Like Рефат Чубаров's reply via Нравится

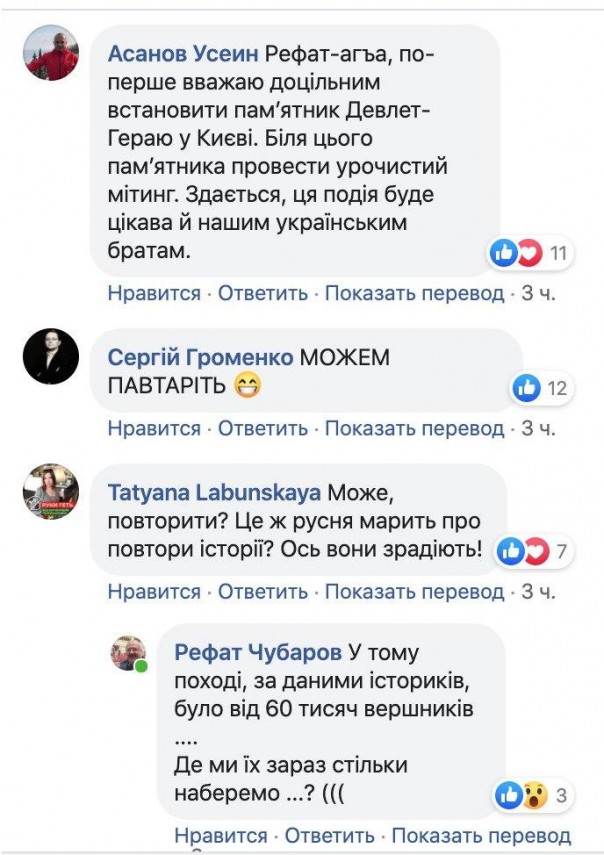pos(221,835)
